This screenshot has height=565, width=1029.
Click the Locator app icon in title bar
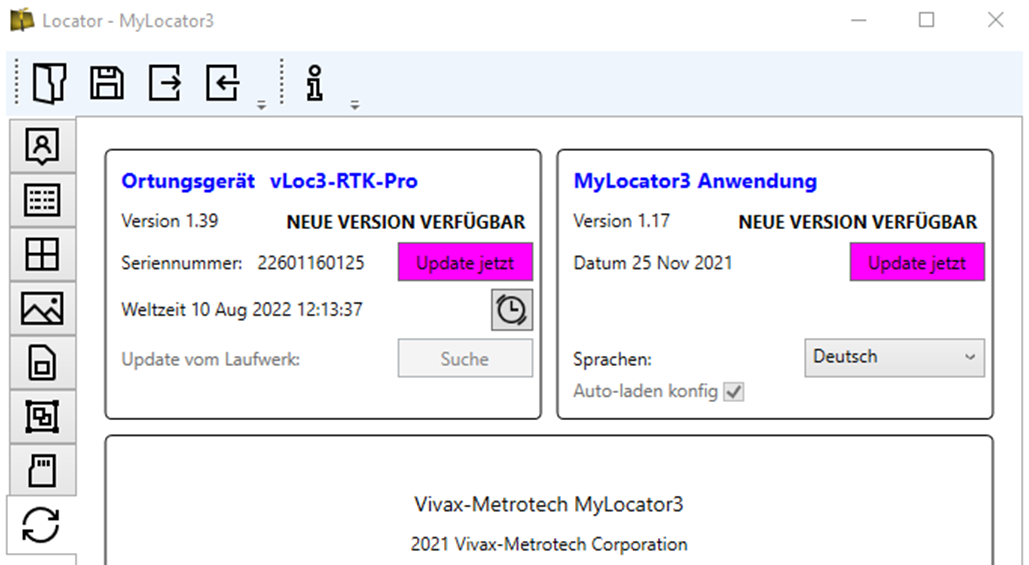[22, 20]
